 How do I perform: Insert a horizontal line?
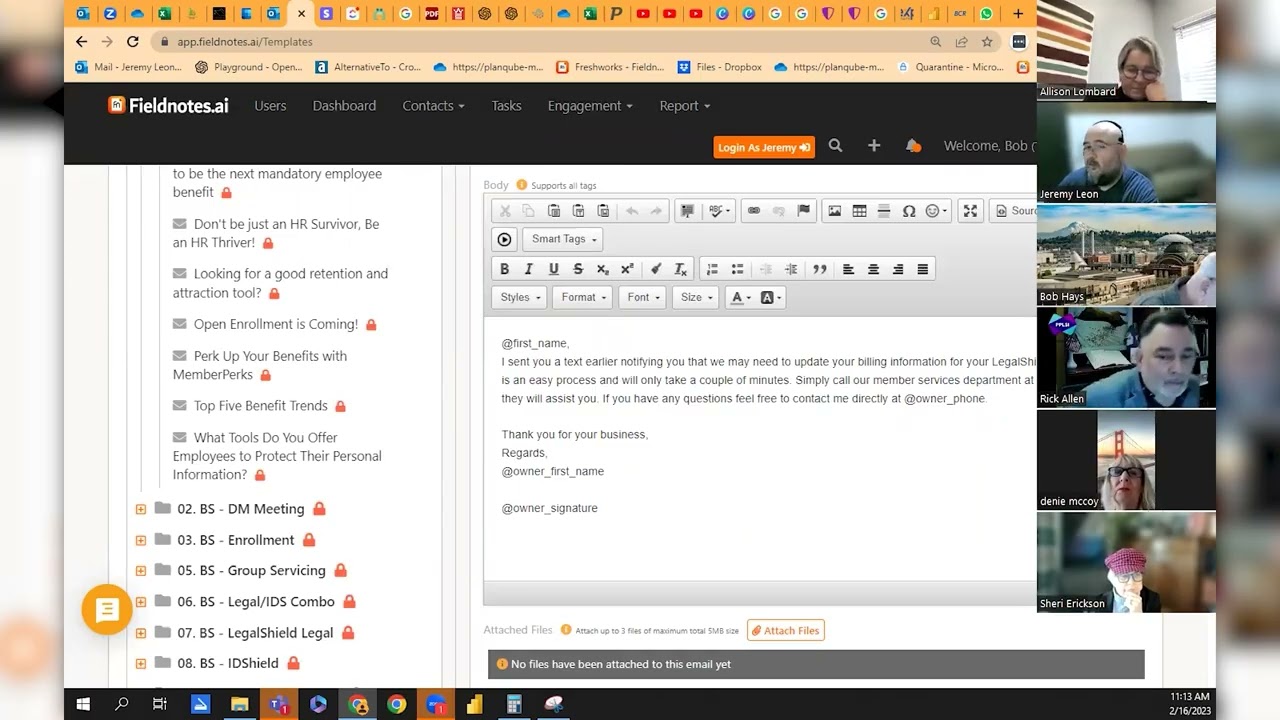tap(884, 211)
